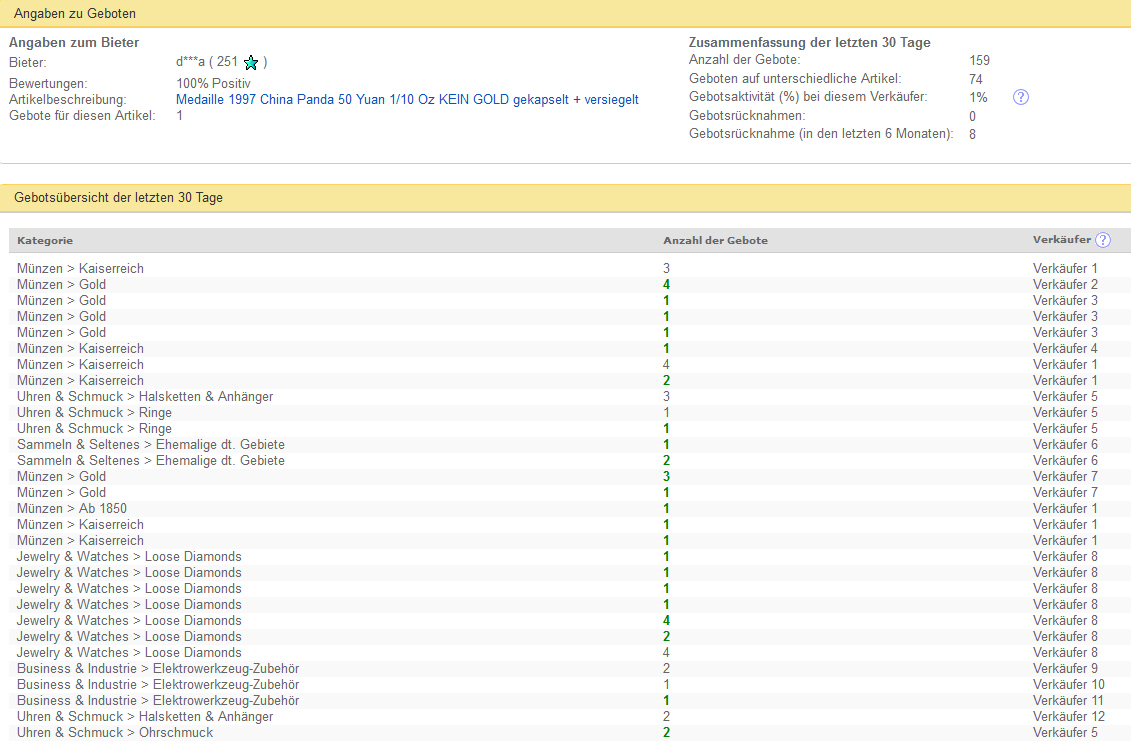Click Verkäufer 10 in the seller column
The image size is (1131, 747).
tap(1068, 685)
